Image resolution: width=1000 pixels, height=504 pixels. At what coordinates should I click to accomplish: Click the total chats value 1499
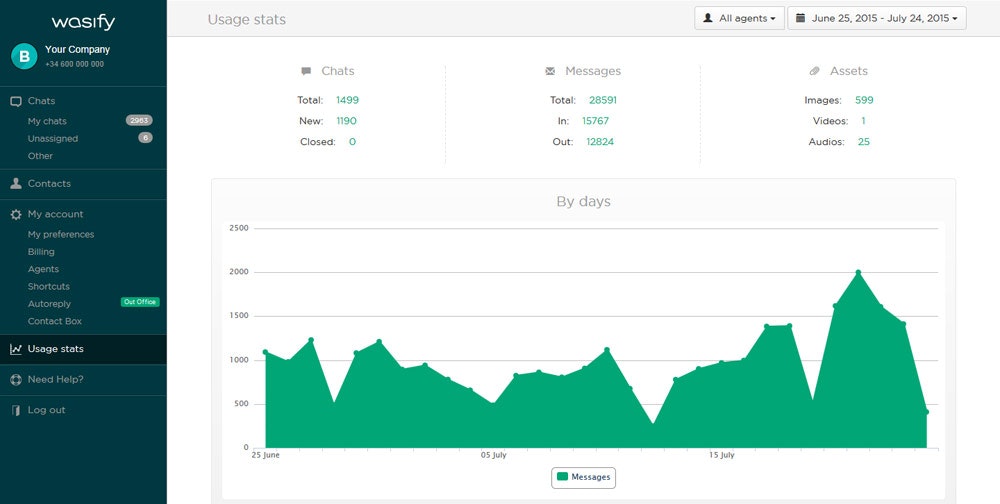point(348,100)
